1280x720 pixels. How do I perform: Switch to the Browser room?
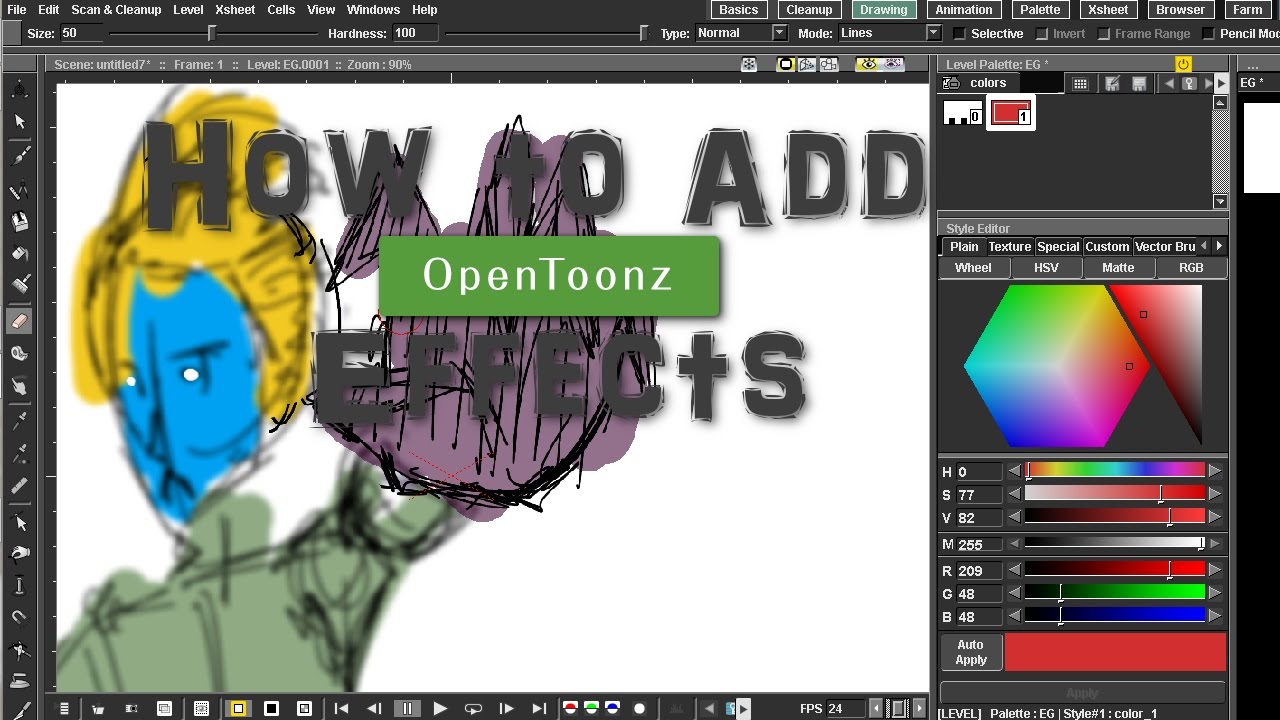coord(1180,10)
